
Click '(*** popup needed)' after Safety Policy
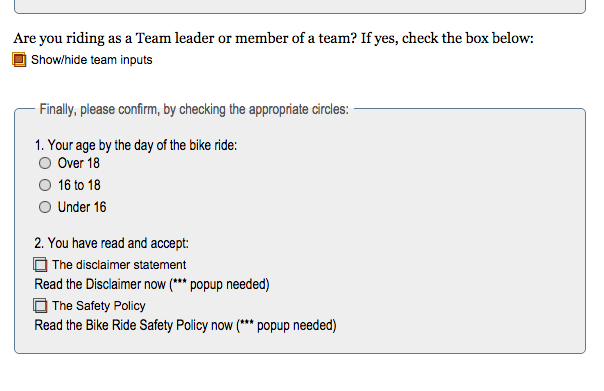[286, 325]
